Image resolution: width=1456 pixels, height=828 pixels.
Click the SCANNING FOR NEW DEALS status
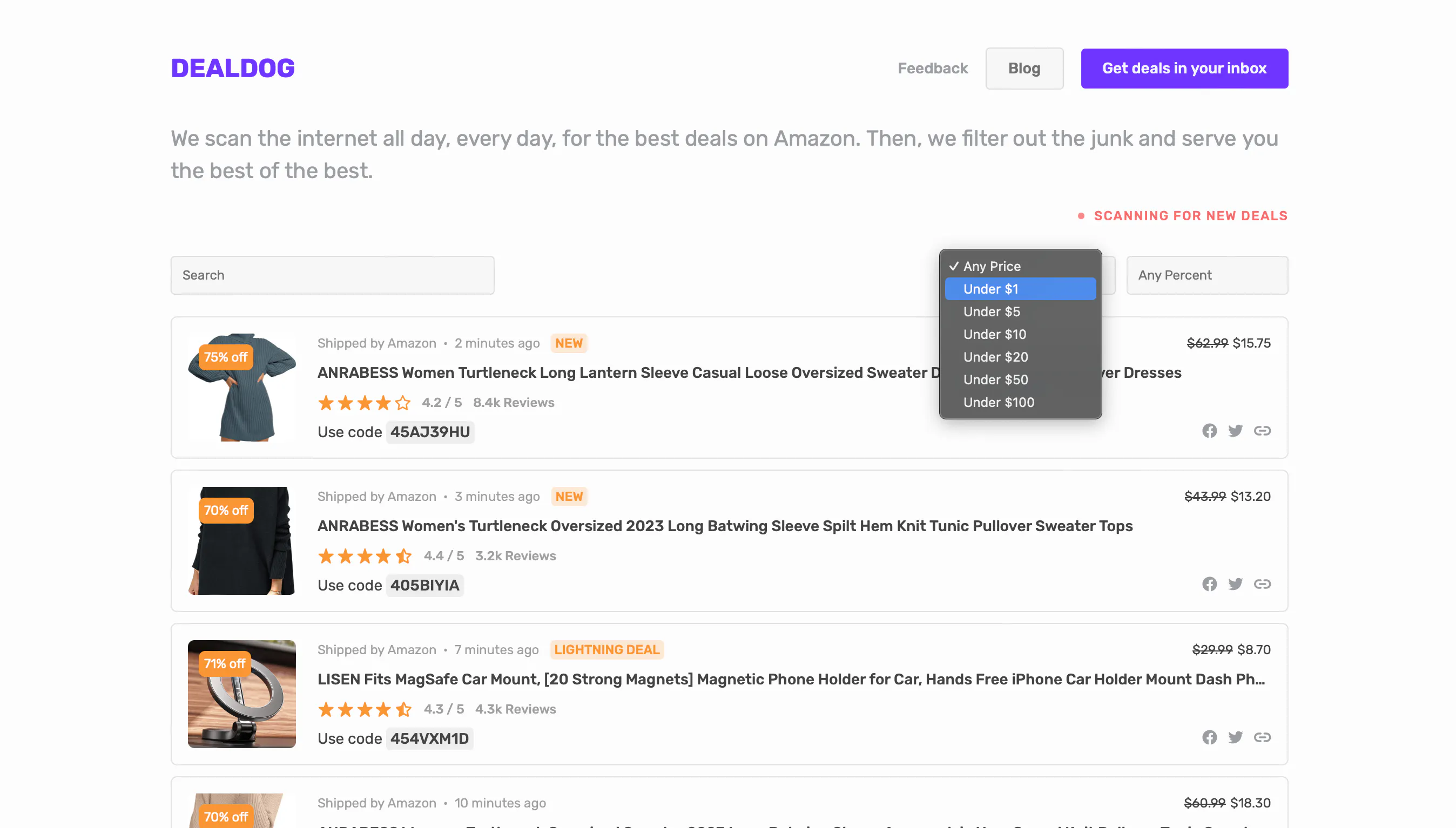point(1182,216)
